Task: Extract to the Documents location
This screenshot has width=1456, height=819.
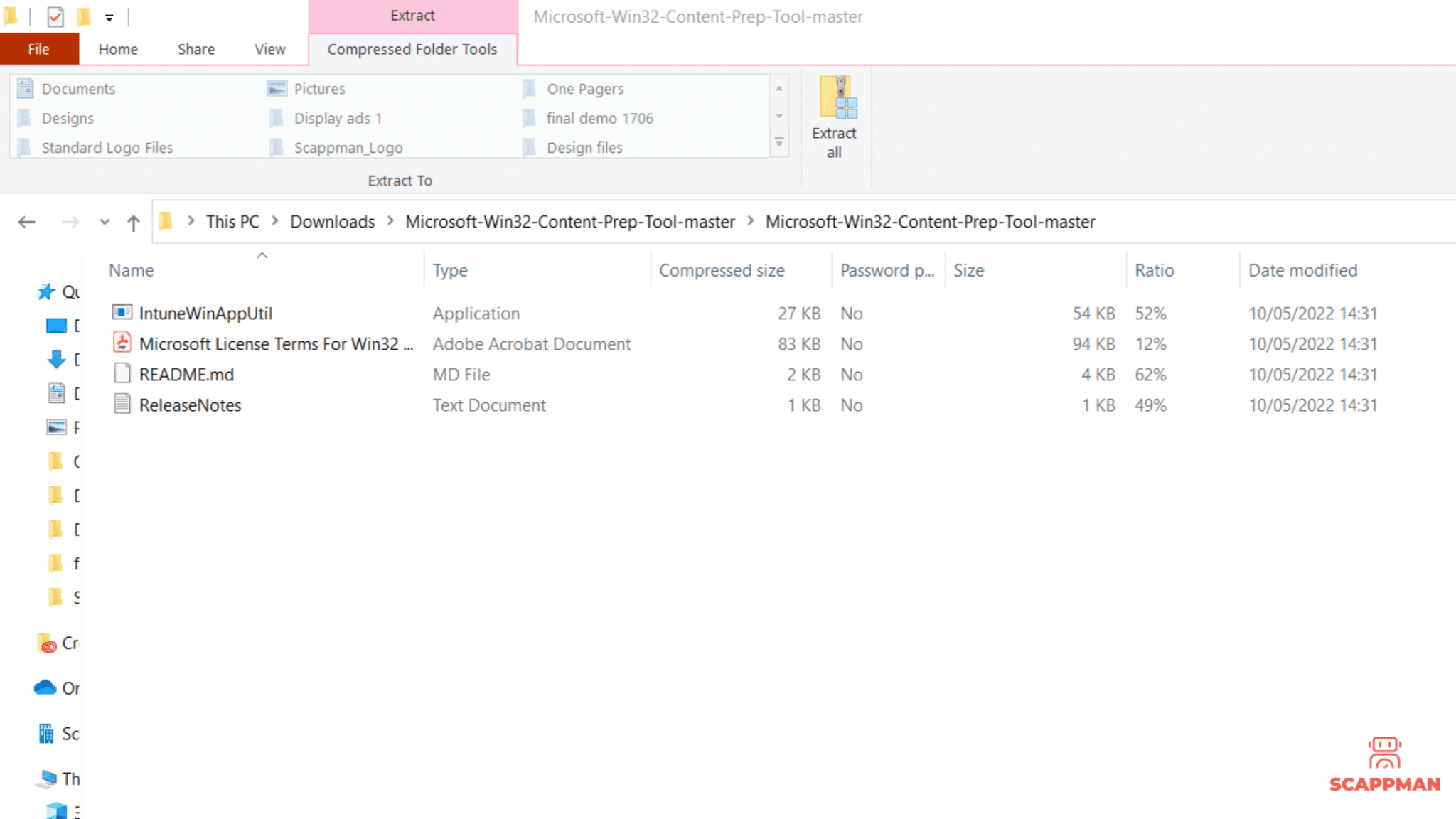Action: 78,88
